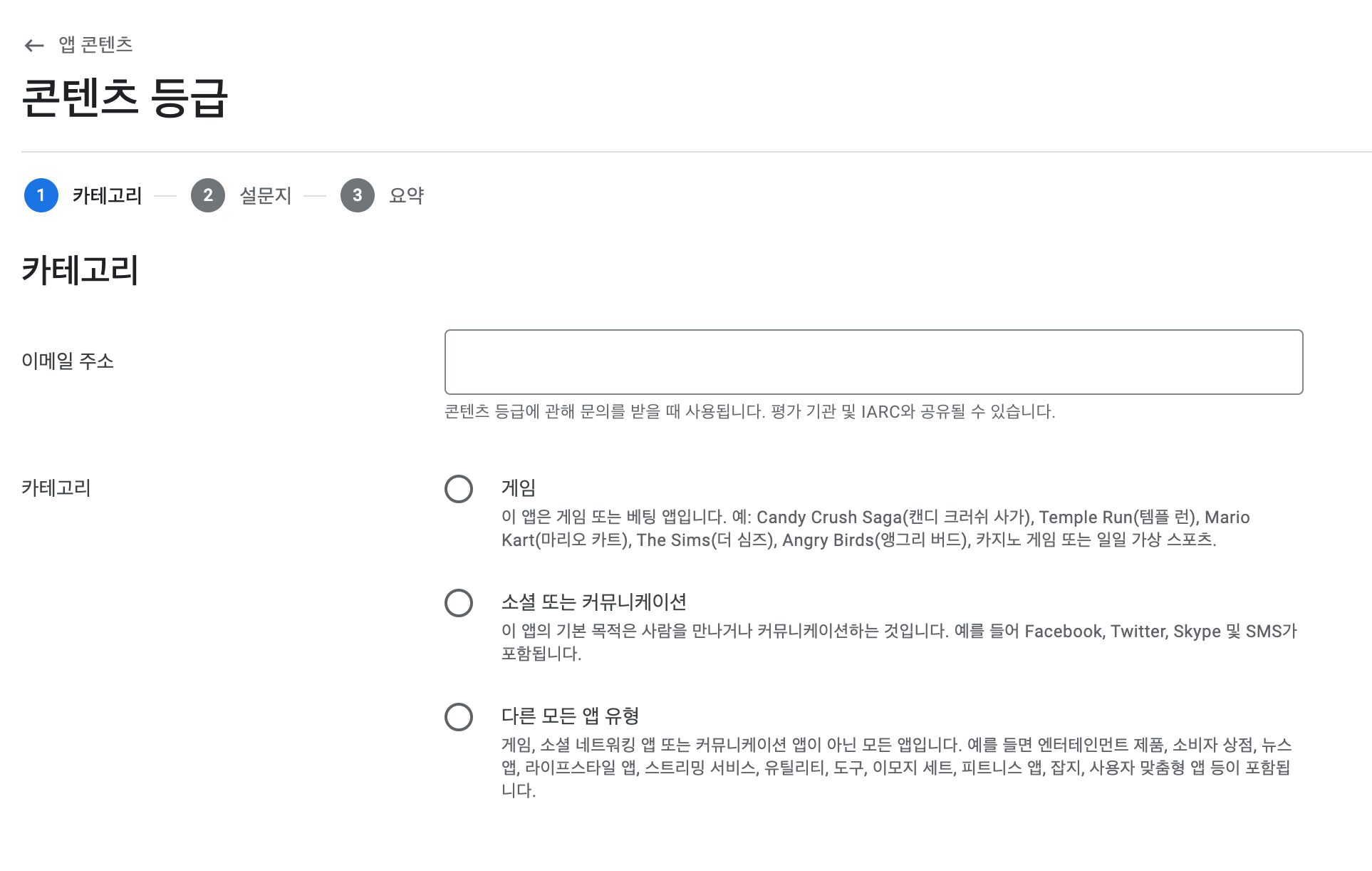The height and width of the screenshot is (871, 1372).
Task: Switch to the 설문지 step
Action: [x=266, y=195]
